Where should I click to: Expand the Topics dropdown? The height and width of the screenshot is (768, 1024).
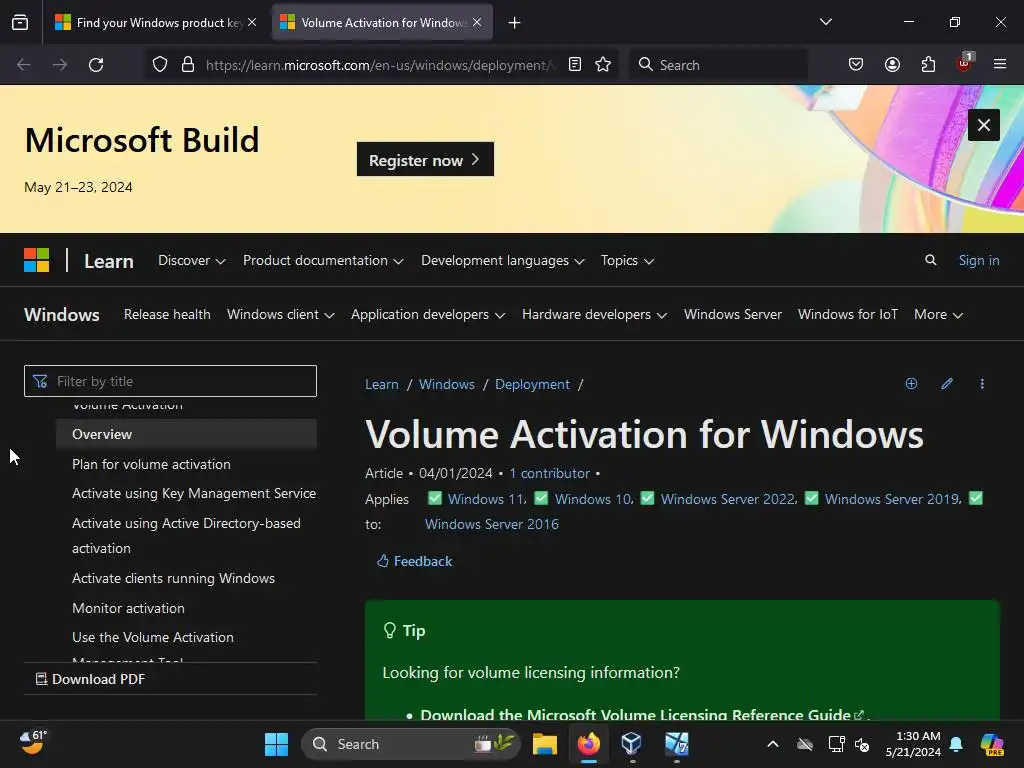tap(627, 261)
